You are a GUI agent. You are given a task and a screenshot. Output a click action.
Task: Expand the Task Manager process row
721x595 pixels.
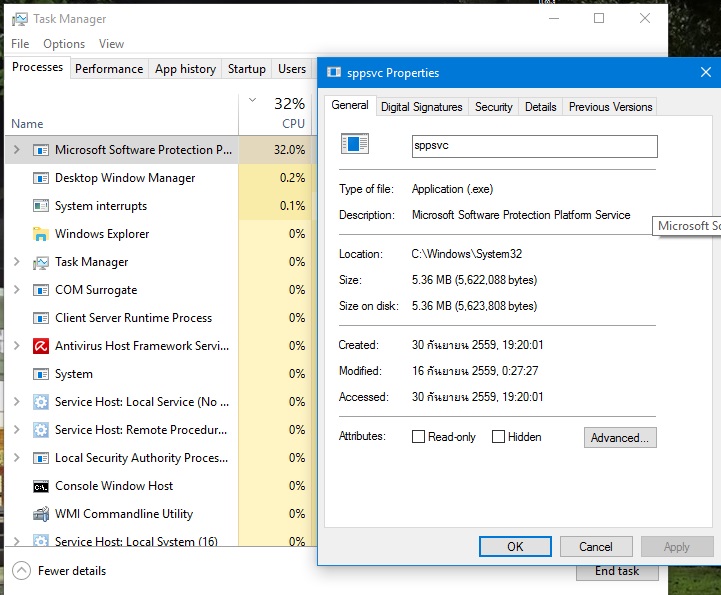click(x=17, y=262)
